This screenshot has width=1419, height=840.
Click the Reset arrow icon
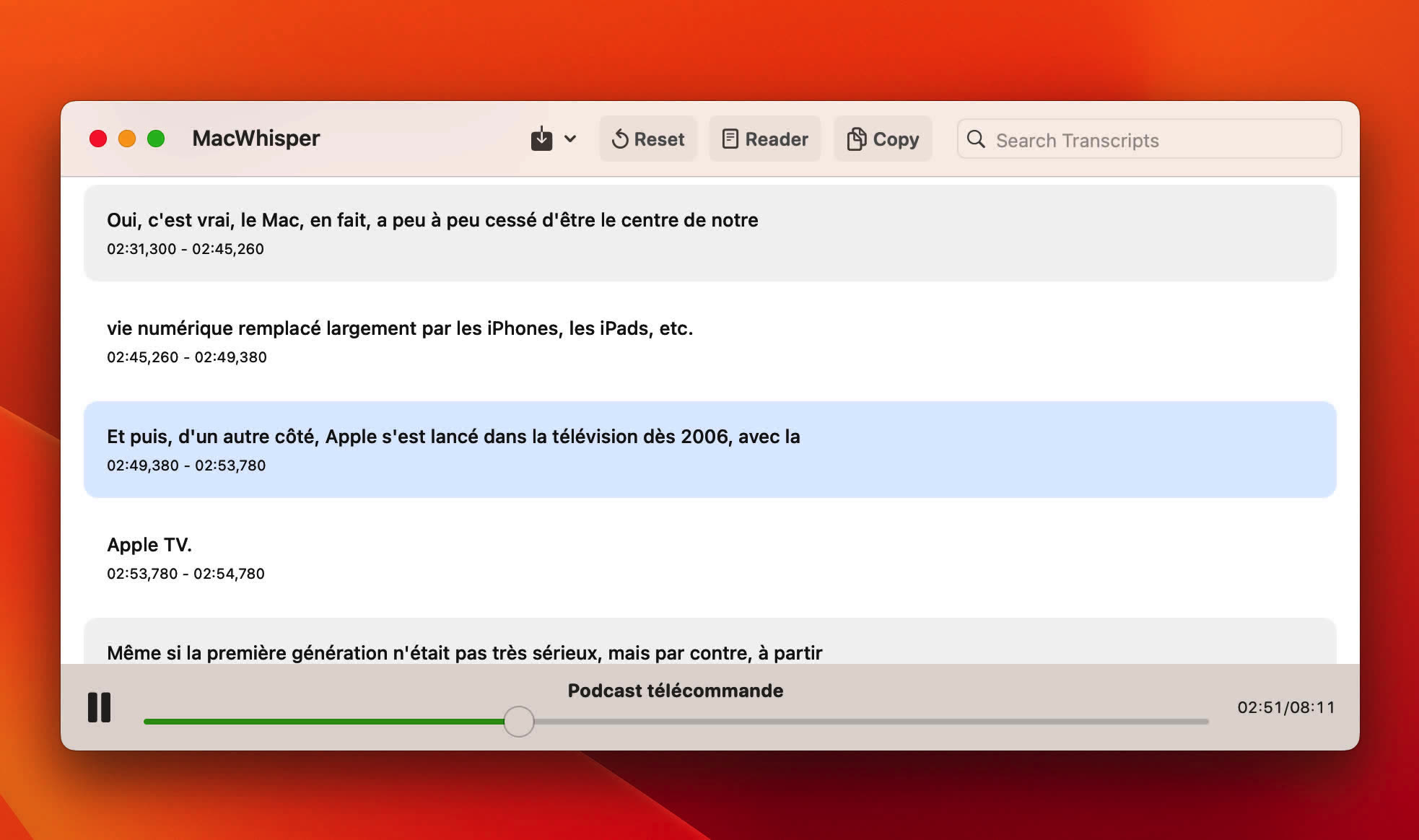coord(621,139)
